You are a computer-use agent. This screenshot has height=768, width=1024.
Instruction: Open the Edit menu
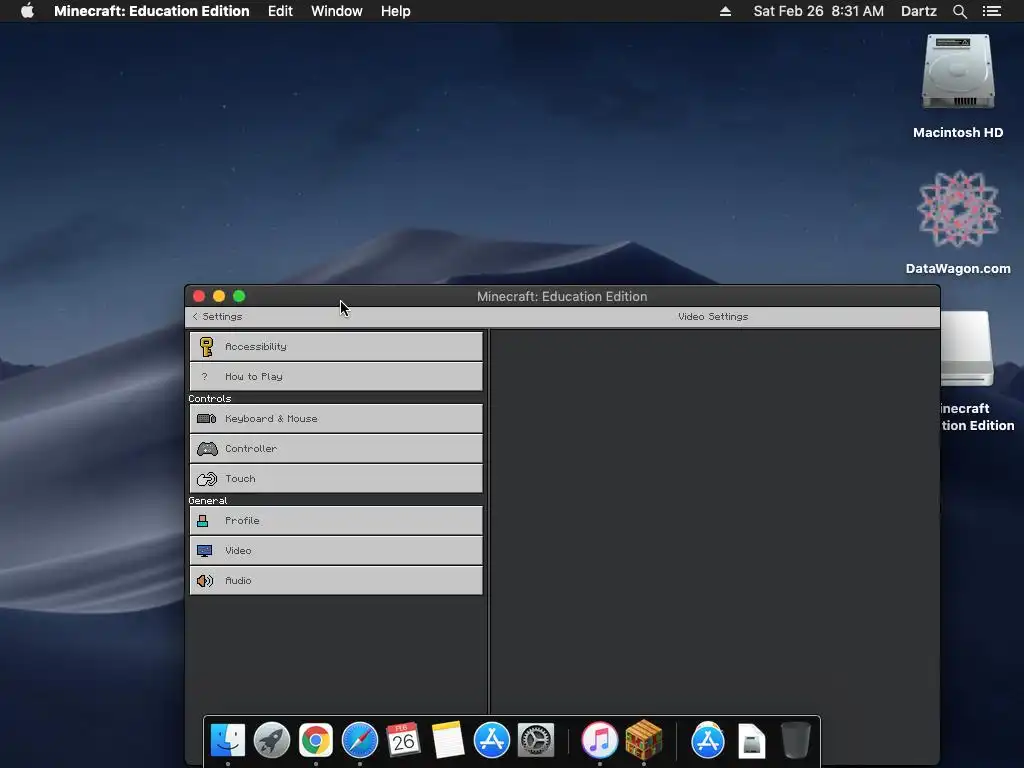280,11
